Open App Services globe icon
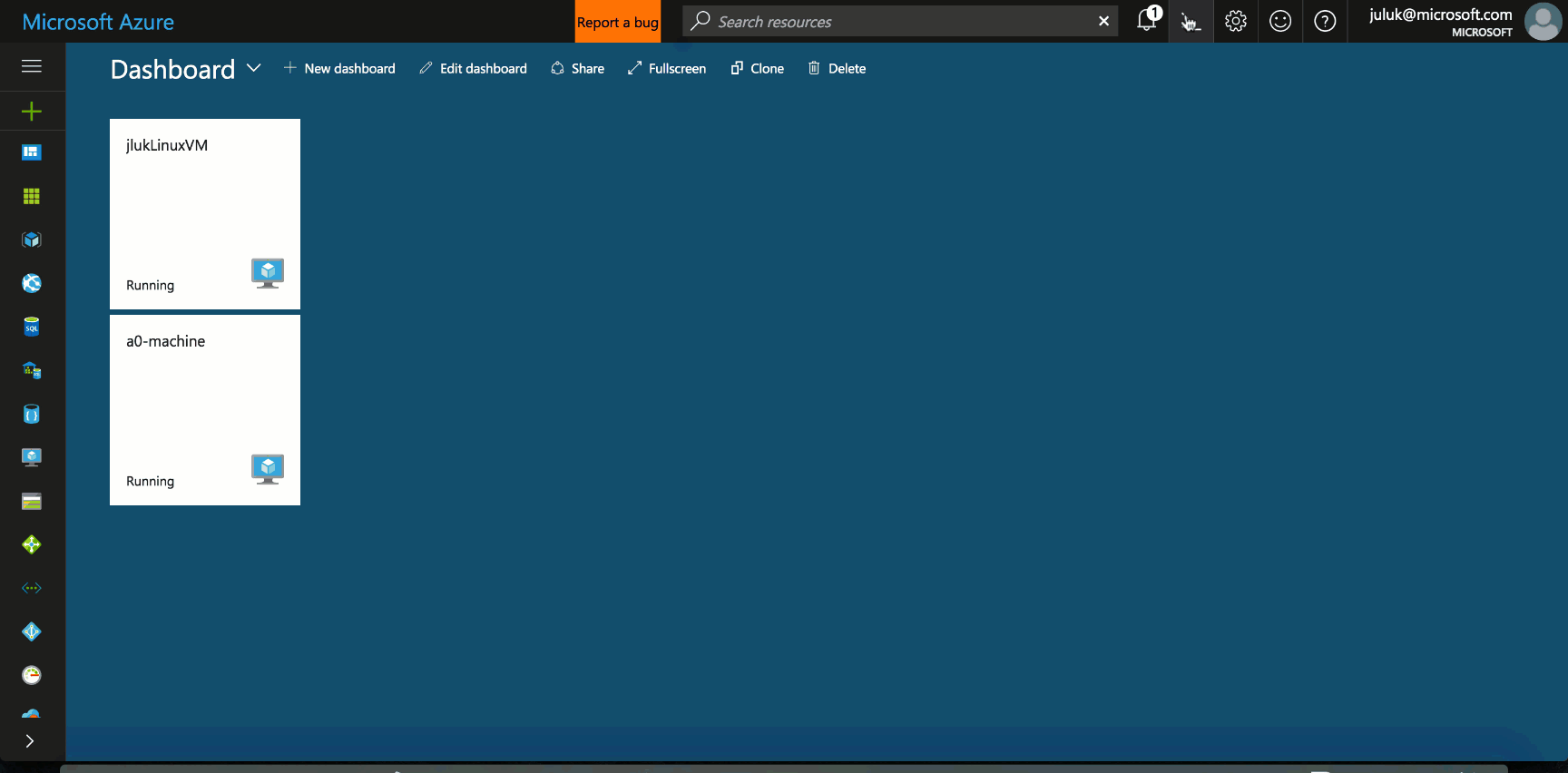 pyautogui.click(x=32, y=283)
